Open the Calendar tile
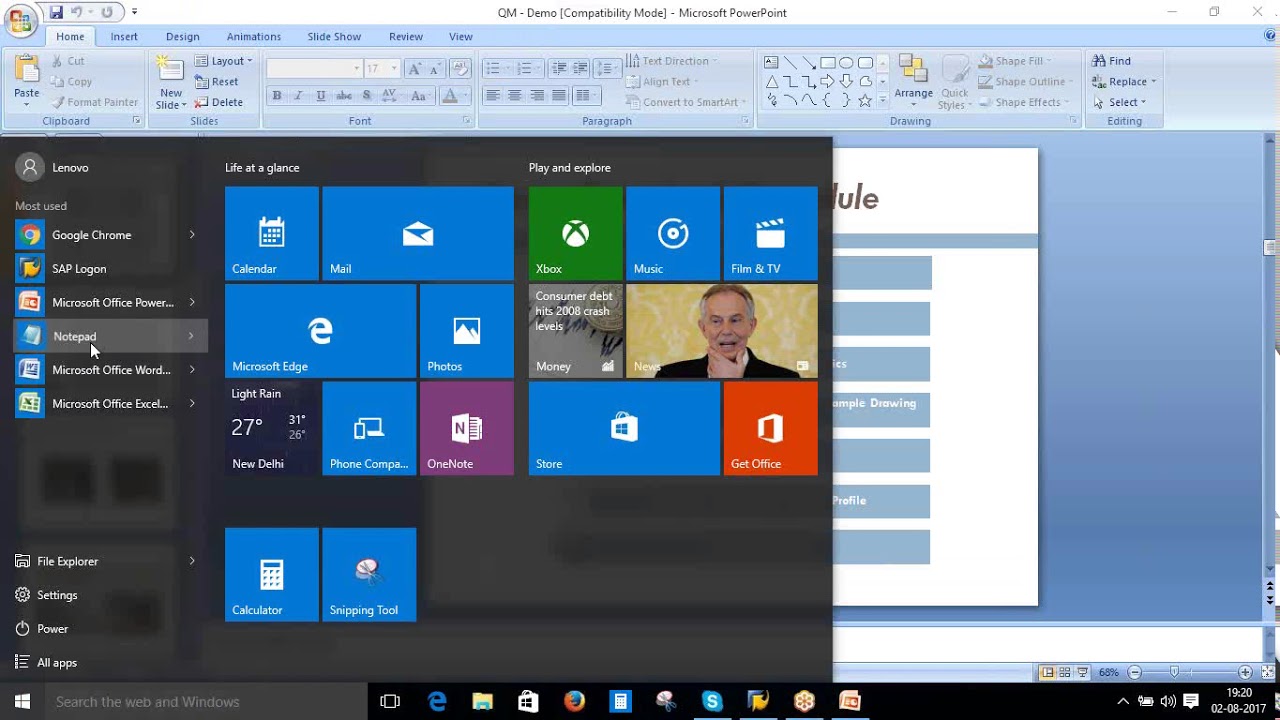This screenshot has height=720, width=1280. click(x=272, y=233)
